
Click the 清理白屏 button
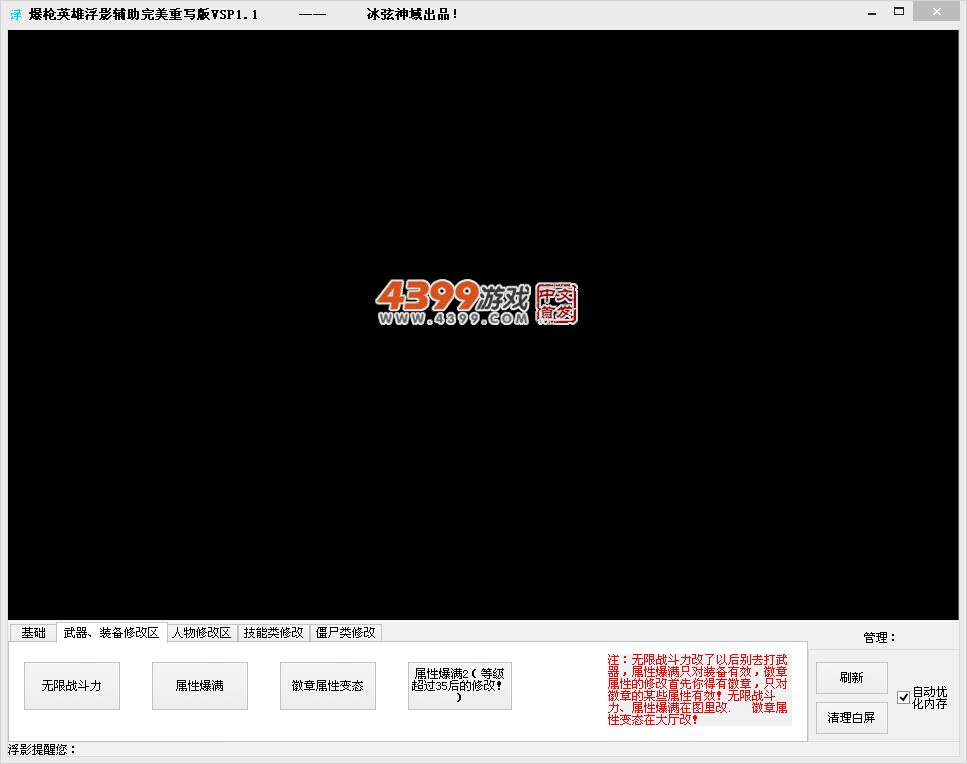[x=852, y=718]
